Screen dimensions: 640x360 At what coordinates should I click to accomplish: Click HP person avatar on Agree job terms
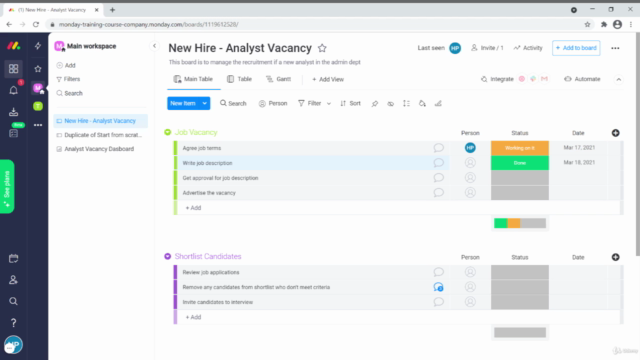pyautogui.click(x=470, y=148)
